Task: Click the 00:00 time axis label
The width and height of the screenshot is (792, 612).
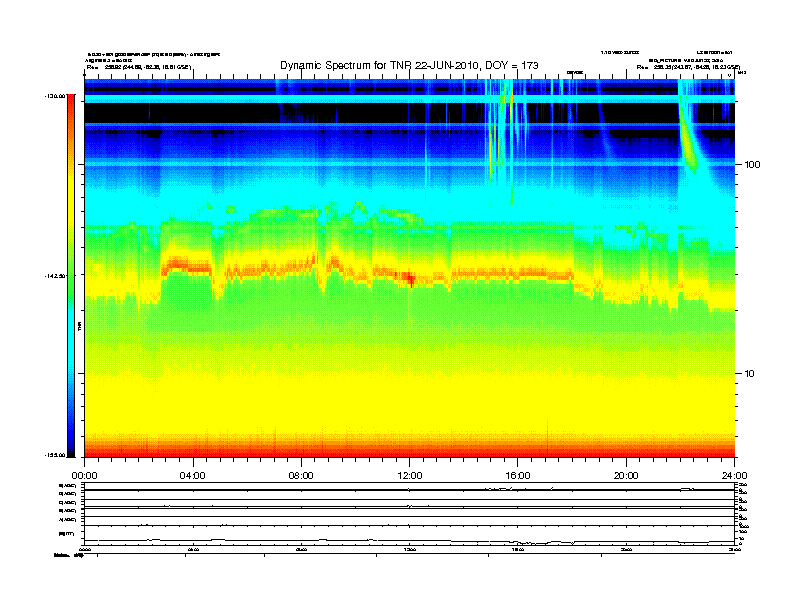Action: [x=84, y=476]
